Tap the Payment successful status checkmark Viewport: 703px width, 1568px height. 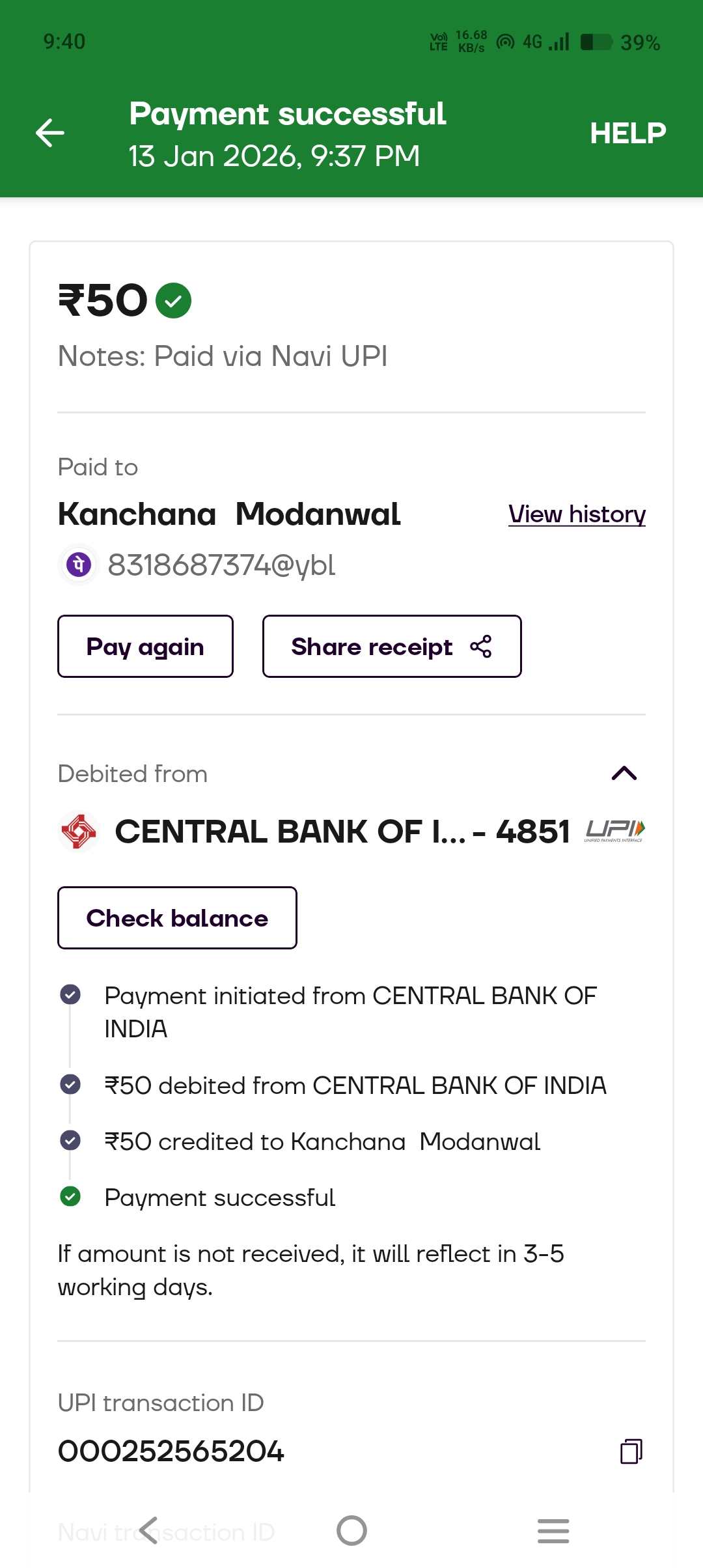70,1197
